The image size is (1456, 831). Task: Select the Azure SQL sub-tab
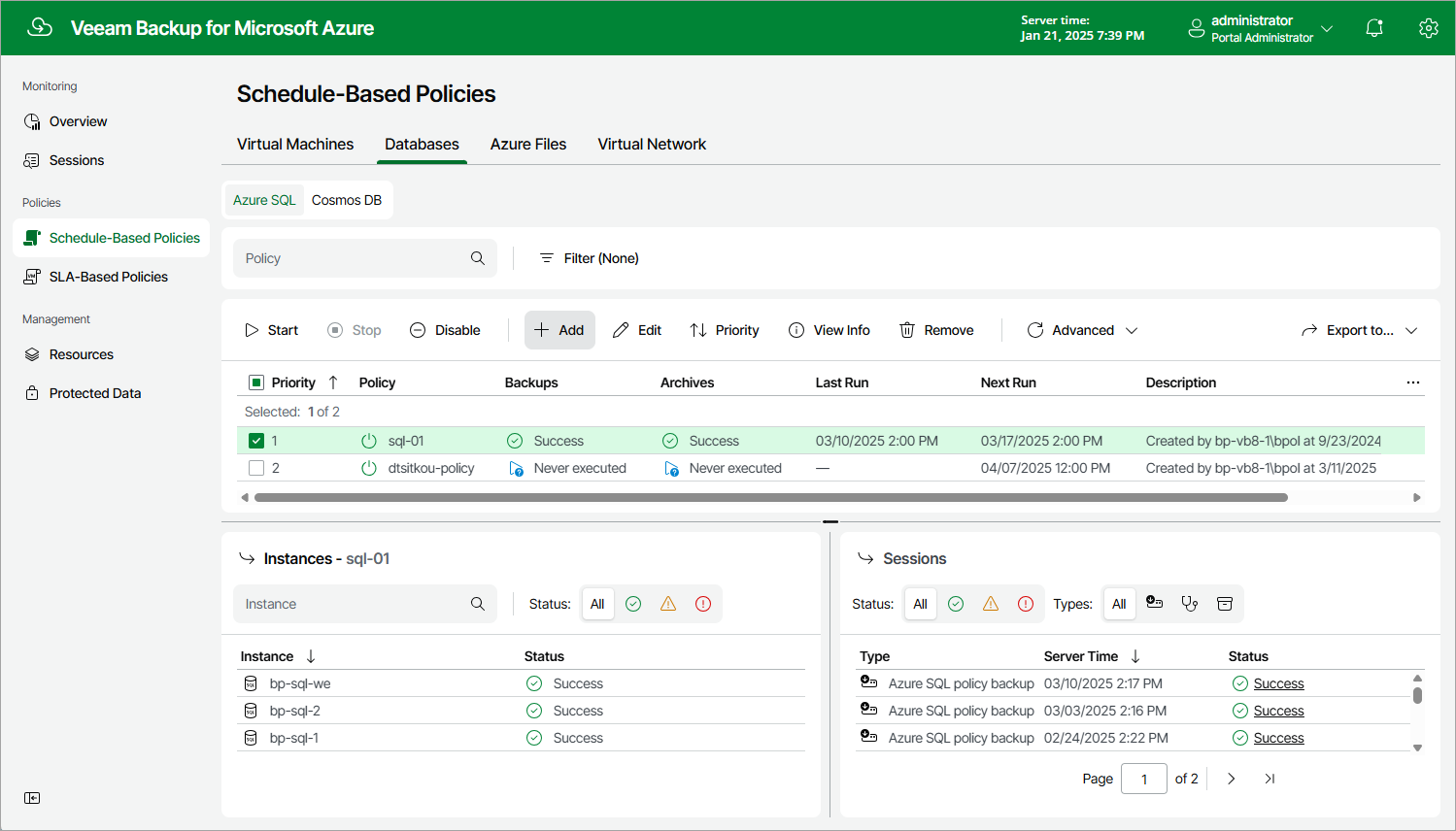point(264,200)
